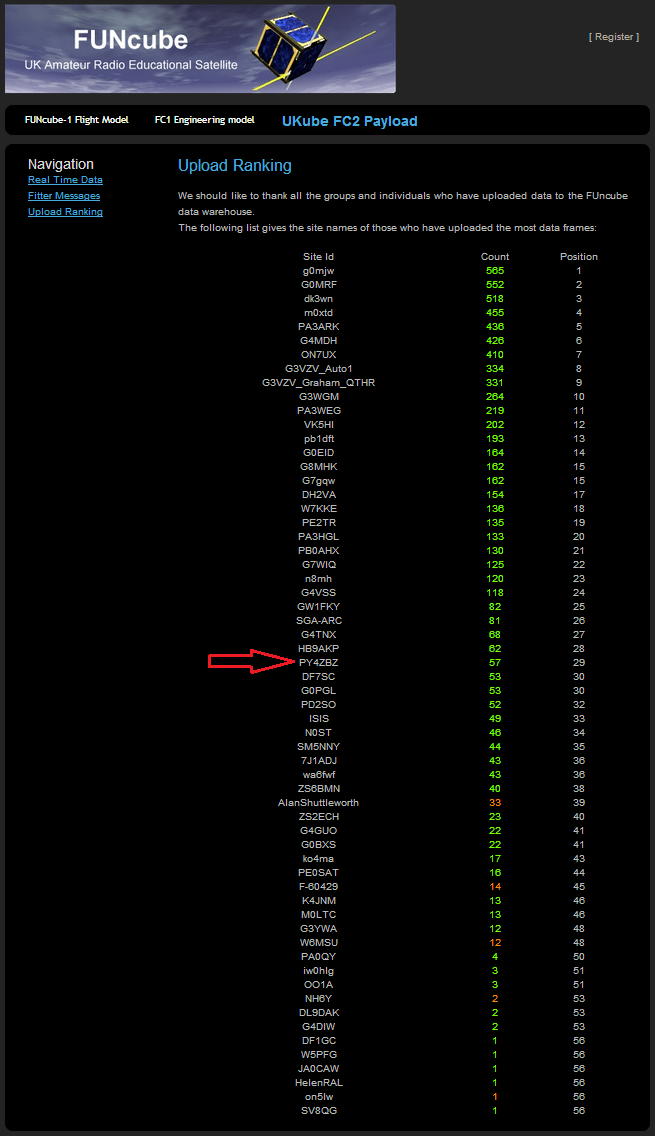Click DH2VA site entry

pos(319,495)
